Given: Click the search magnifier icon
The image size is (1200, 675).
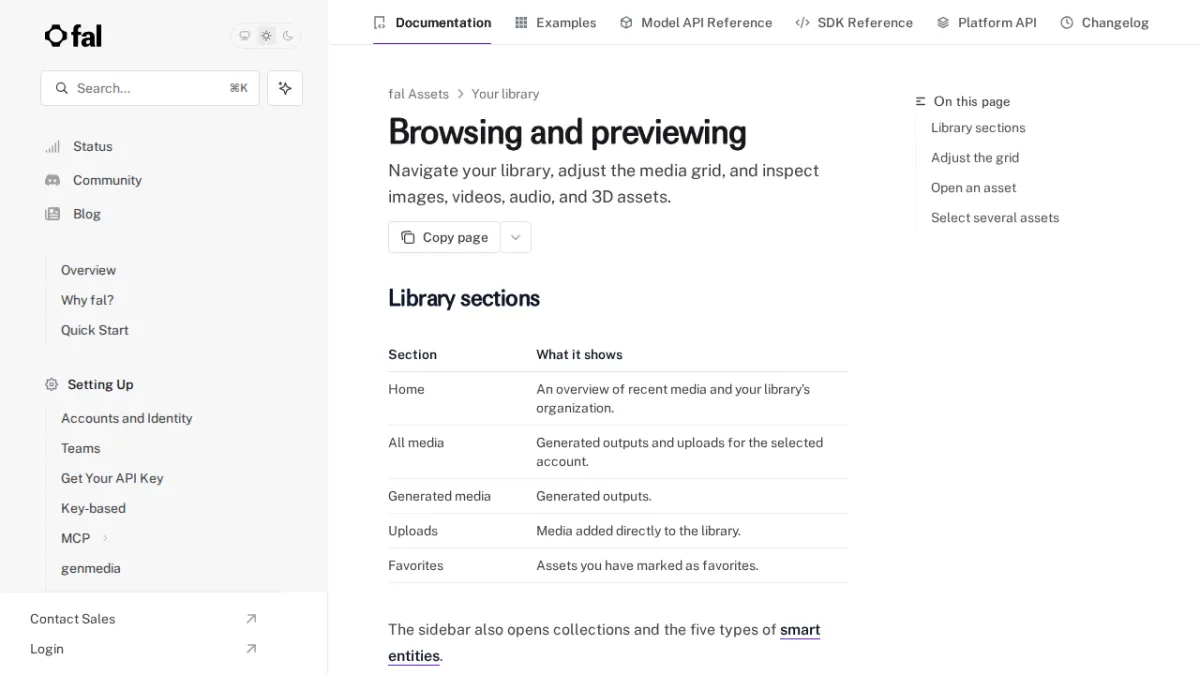Looking at the screenshot, I should (x=62, y=88).
